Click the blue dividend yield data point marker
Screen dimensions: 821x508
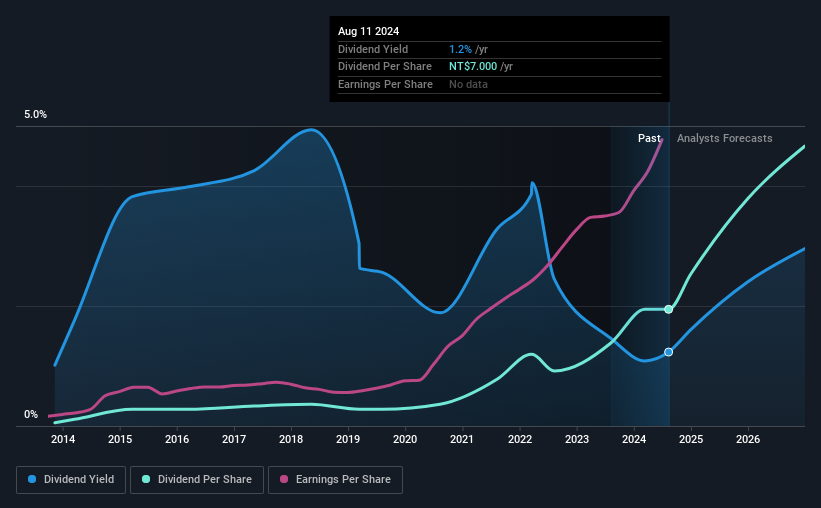click(669, 352)
